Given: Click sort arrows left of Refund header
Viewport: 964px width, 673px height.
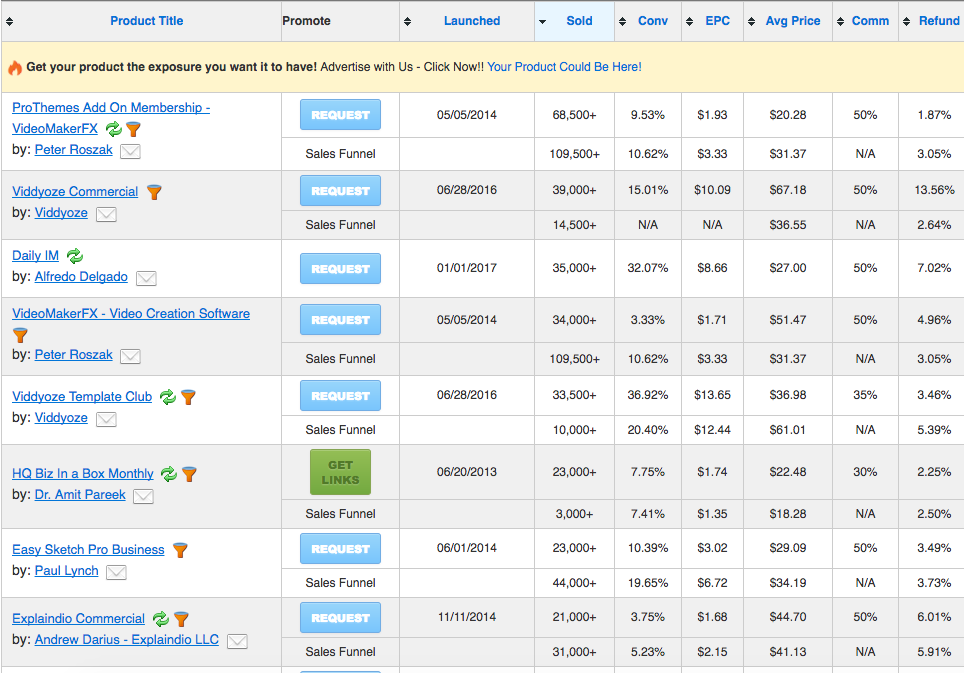Looking at the screenshot, I should pos(906,22).
